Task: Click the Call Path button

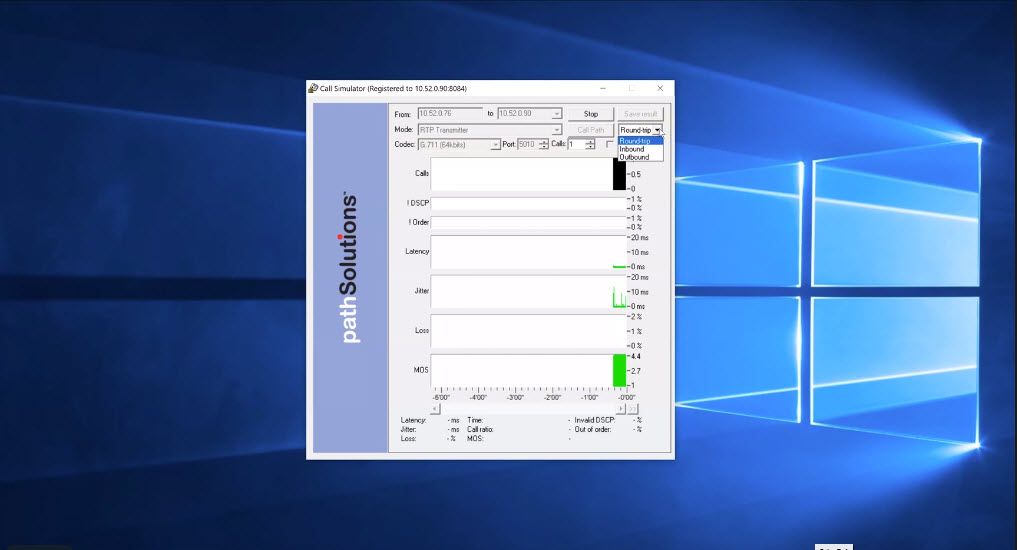Action: point(591,130)
